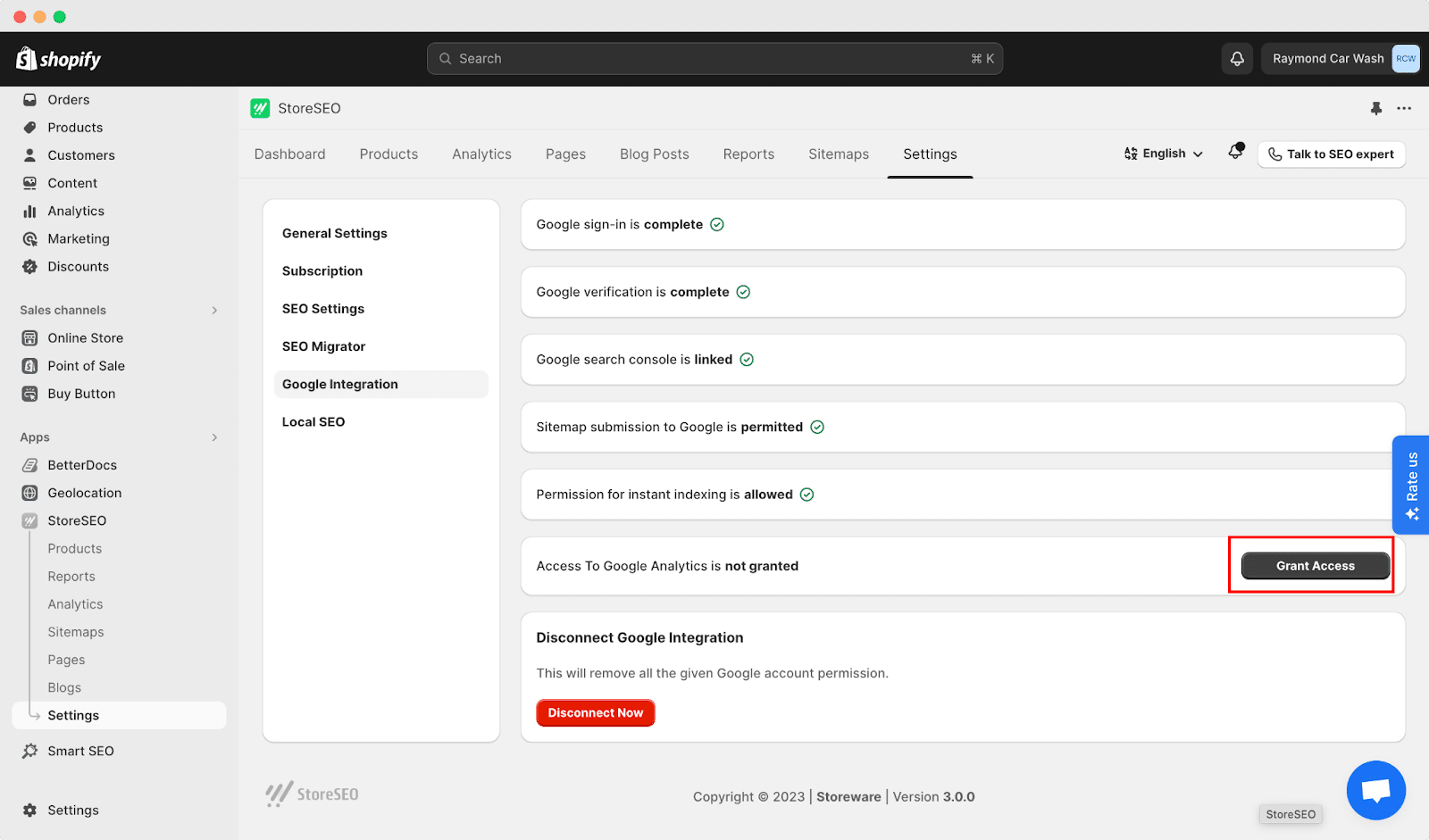Select SEO Migrator in settings menu
Screen dimensions: 1429x840
pos(323,346)
